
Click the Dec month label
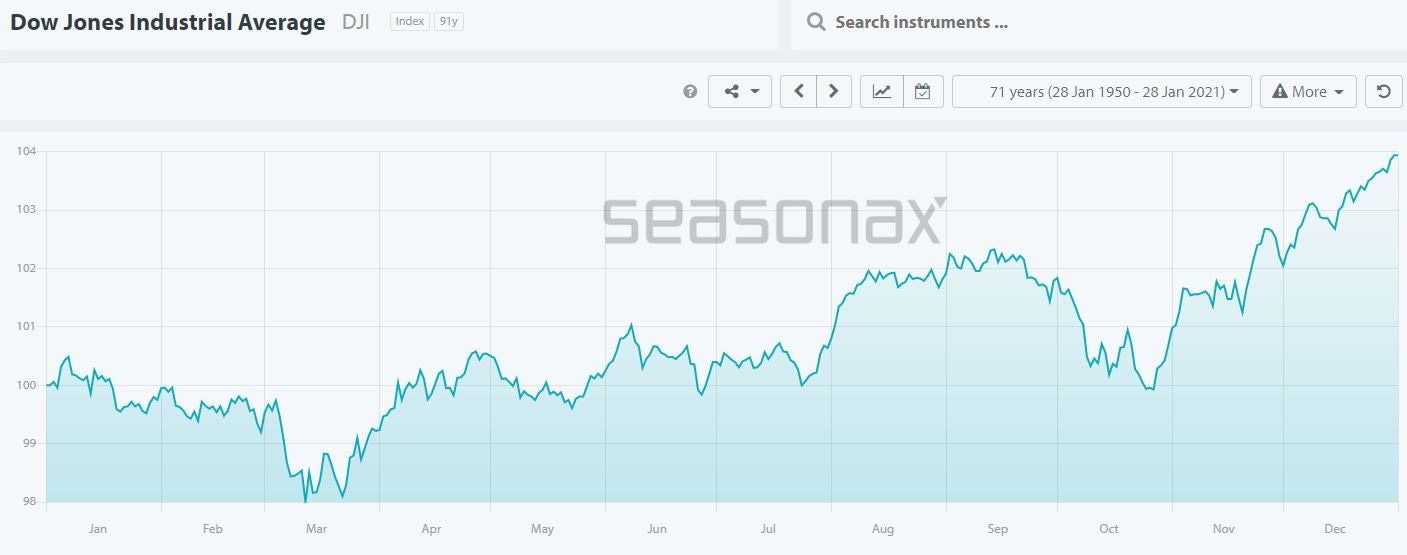1334,529
